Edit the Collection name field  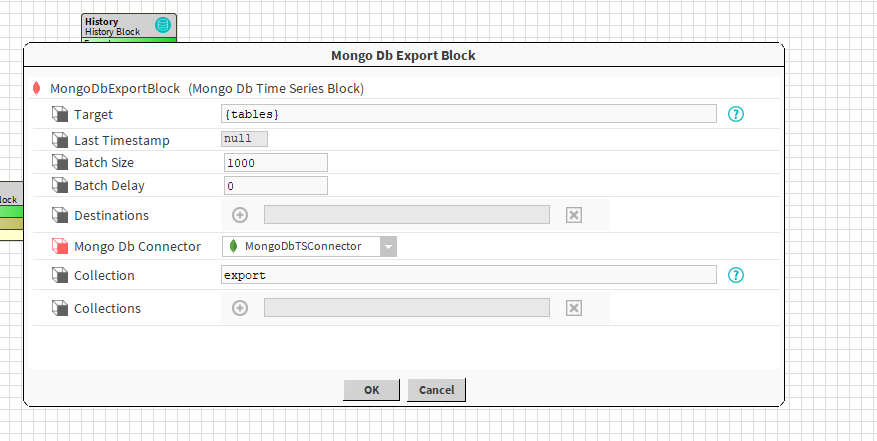468,275
